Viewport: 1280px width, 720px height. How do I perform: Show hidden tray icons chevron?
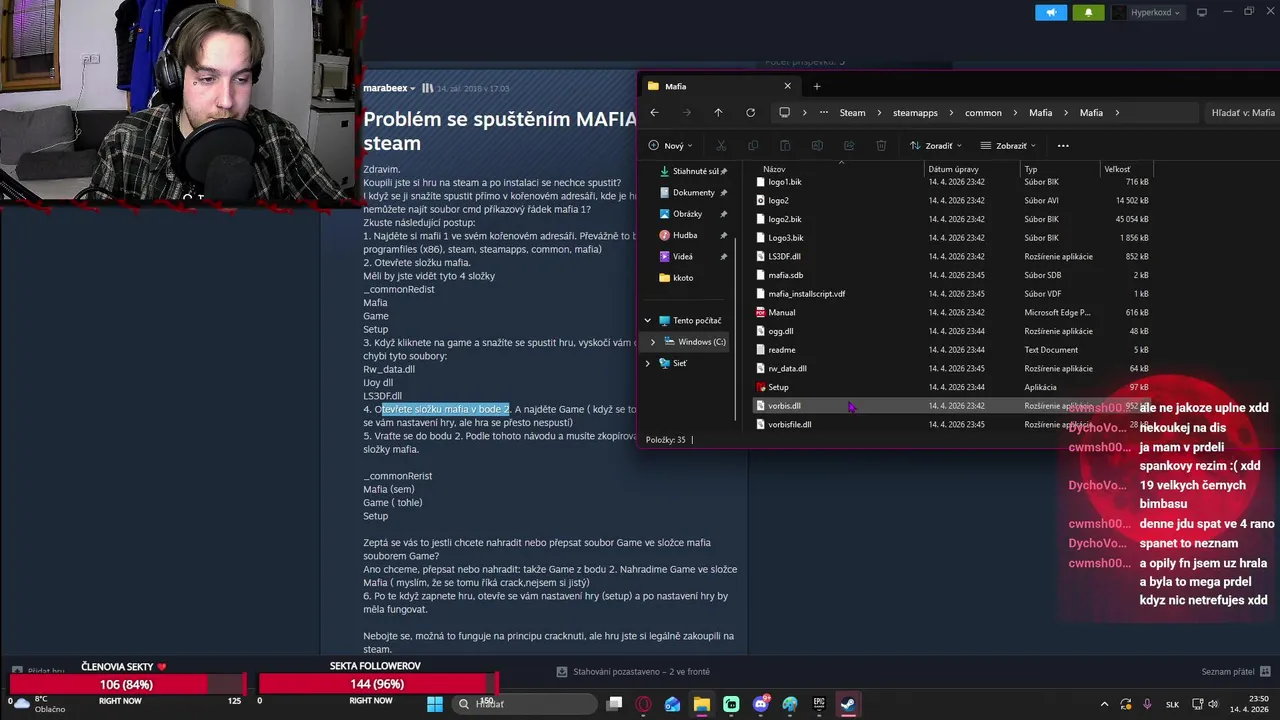[x=1104, y=704]
